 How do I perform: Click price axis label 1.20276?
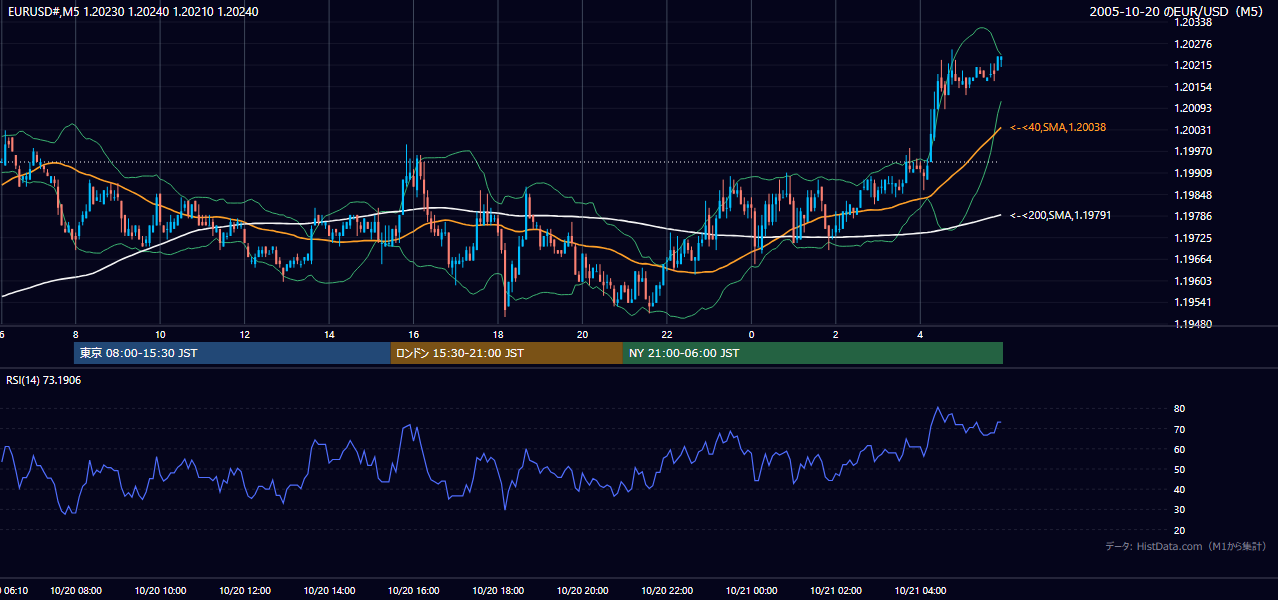[x=1194, y=44]
